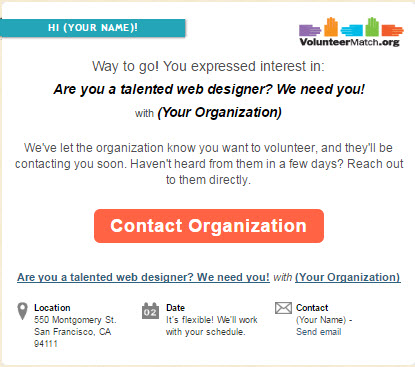Click the green raised hand logo icon

(x=372, y=27)
